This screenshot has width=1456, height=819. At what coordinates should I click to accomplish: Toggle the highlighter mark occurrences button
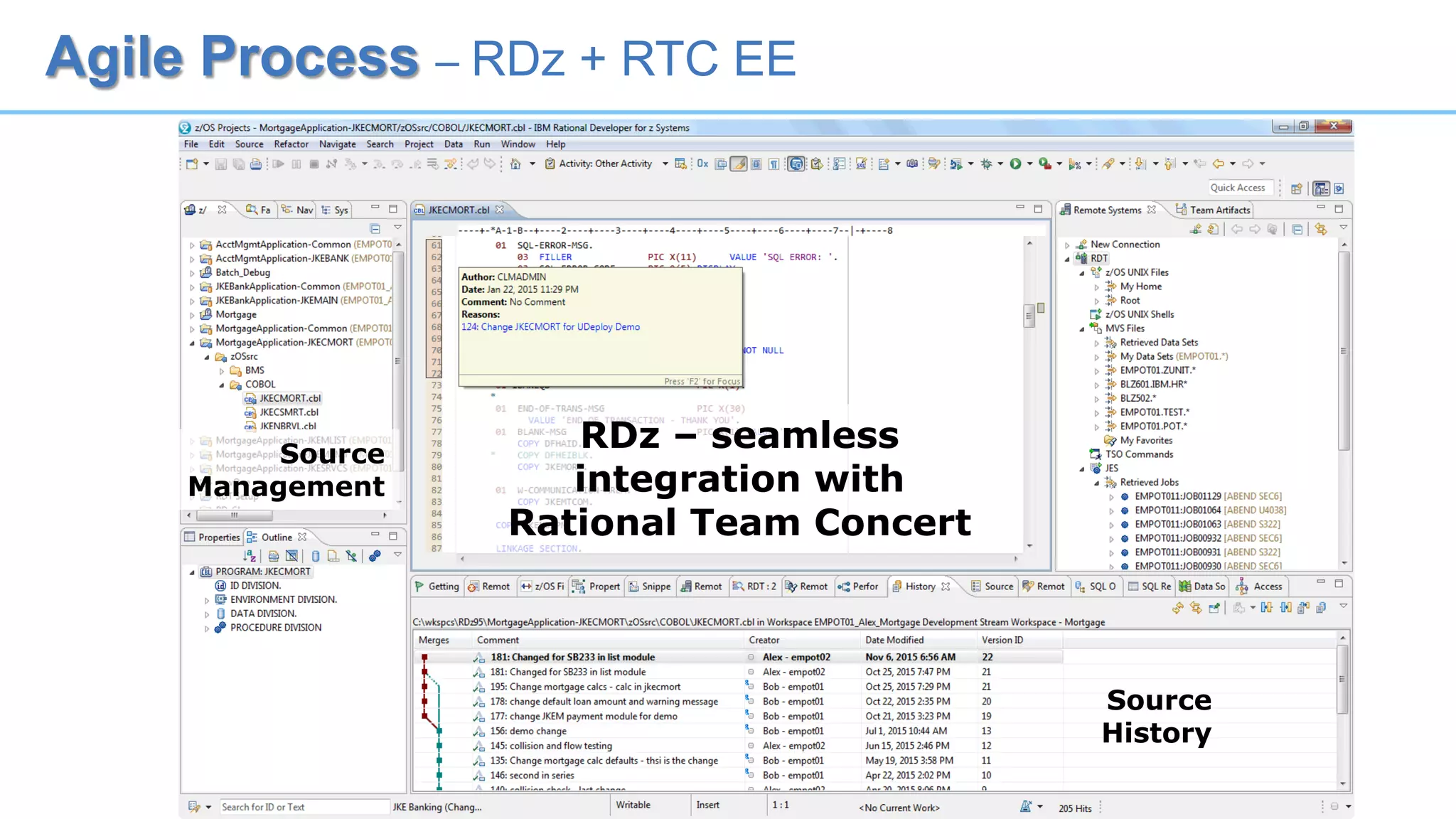click(739, 164)
